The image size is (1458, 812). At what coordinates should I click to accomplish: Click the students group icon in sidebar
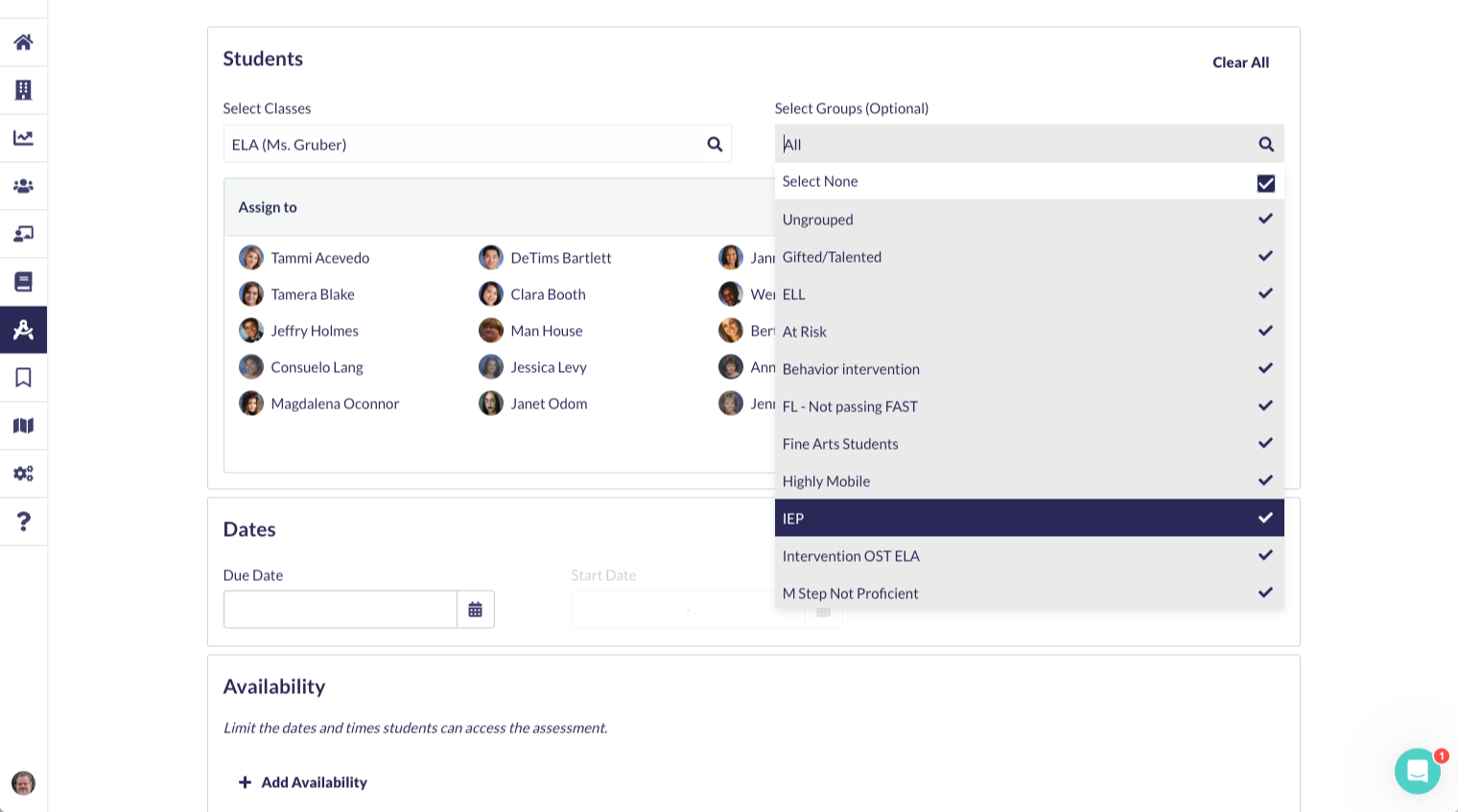click(x=23, y=186)
